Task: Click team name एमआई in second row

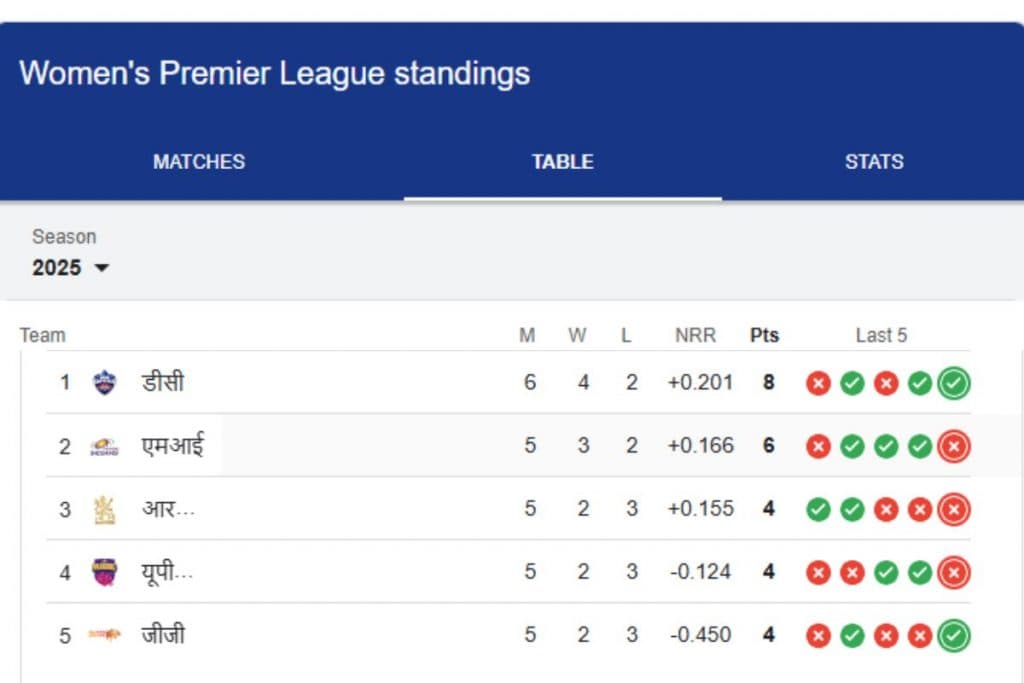Action: [173, 446]
